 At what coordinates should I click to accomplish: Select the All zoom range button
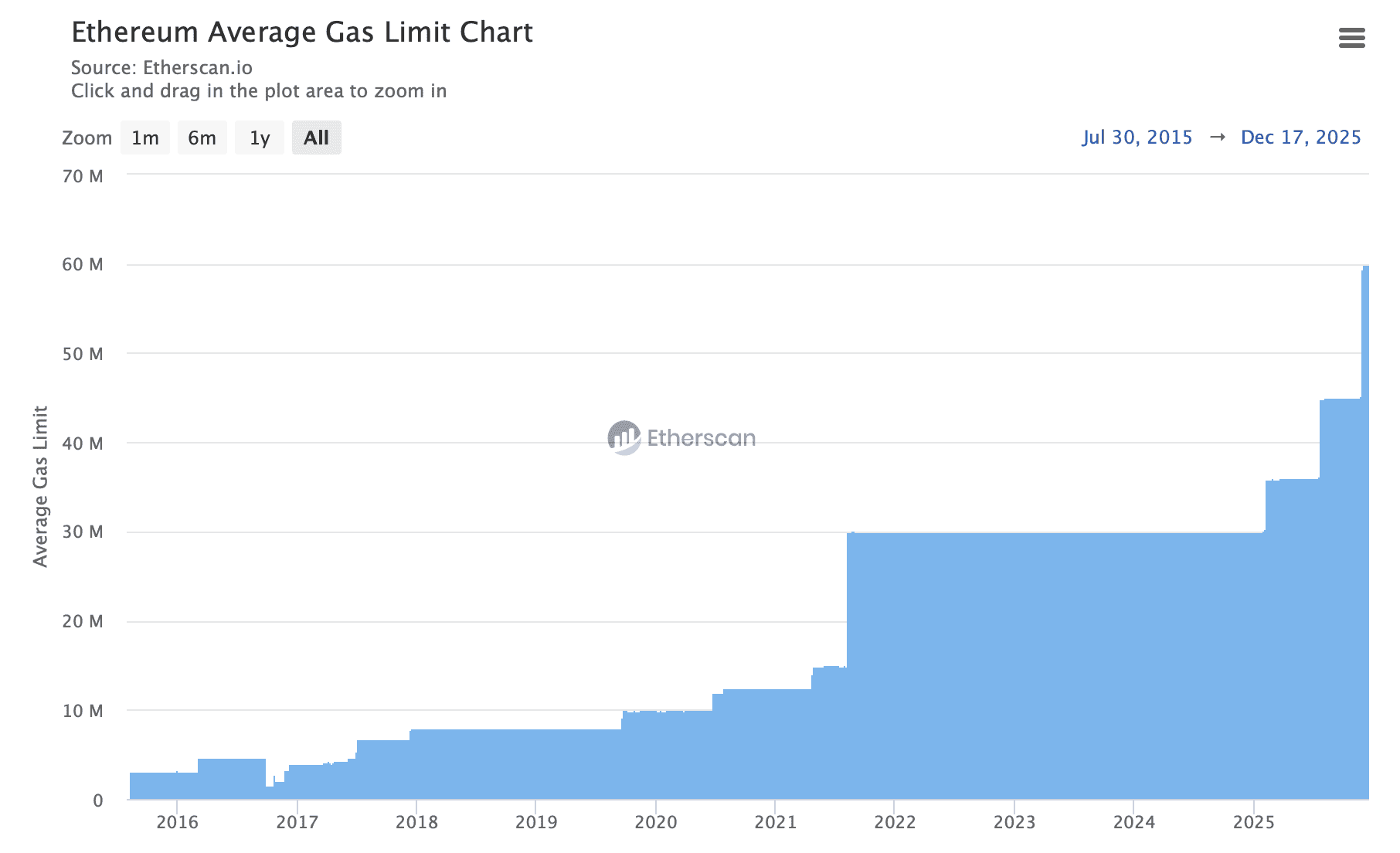click(x=316, y=138)
